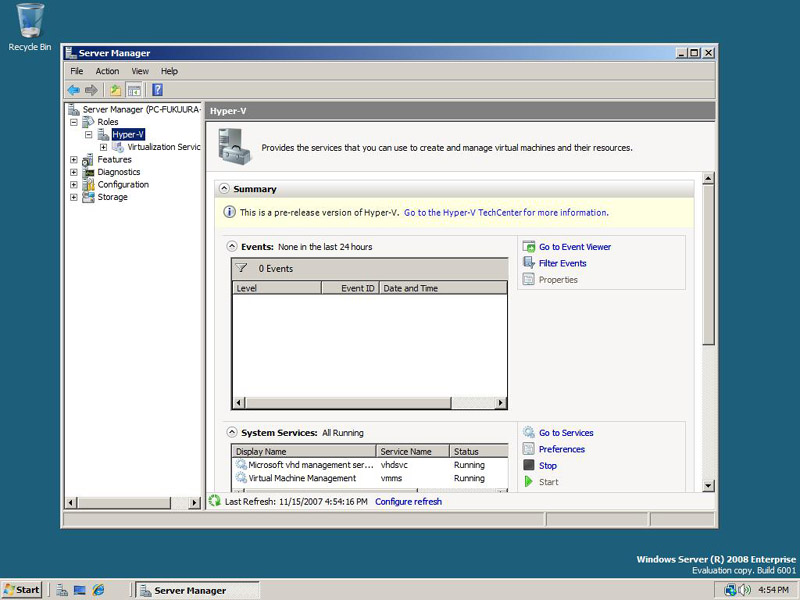
Task: Sort events by the Event ID column
Action: [351, 288]
